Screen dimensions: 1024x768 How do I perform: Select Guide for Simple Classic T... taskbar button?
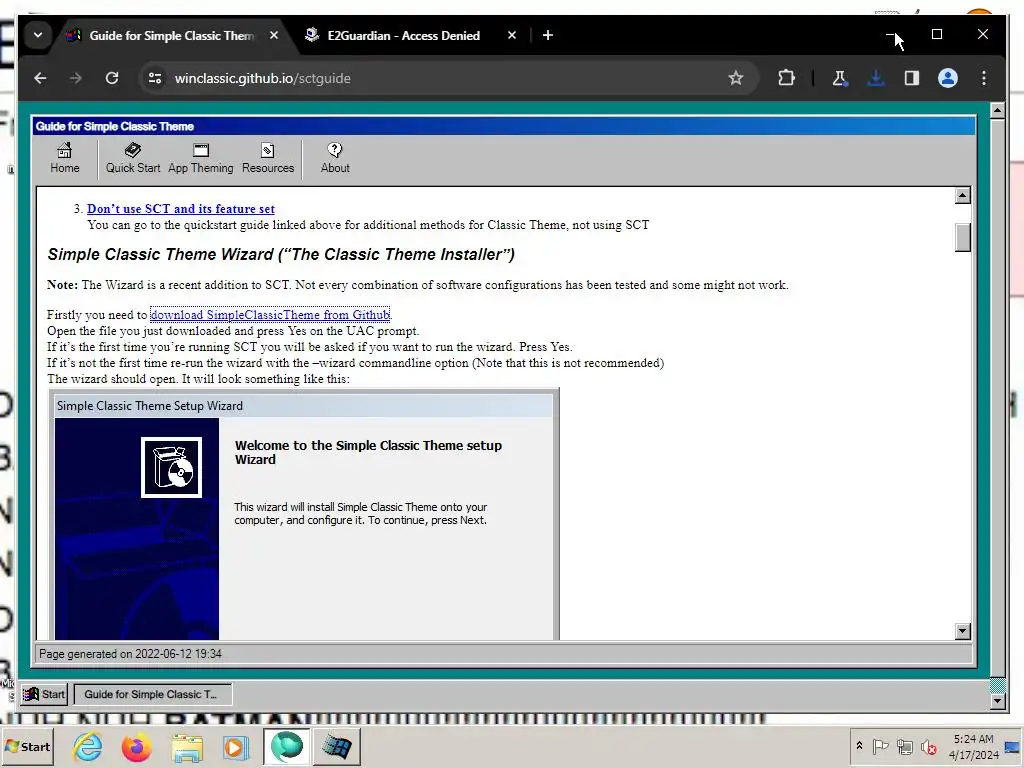point(153,694)
